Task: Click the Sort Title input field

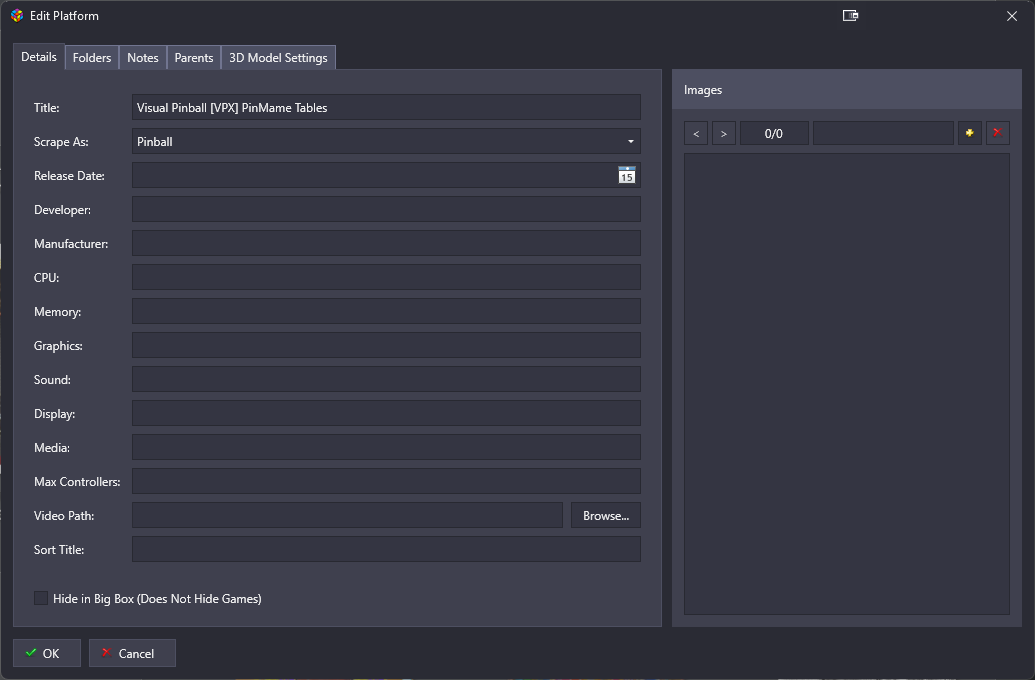Action: tap(386, 549)
